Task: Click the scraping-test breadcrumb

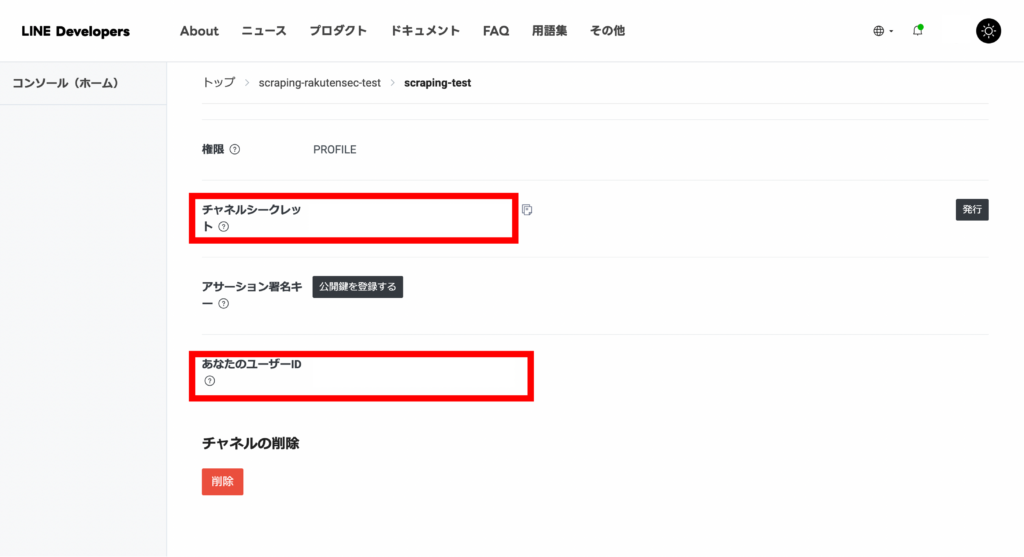Action: tap(438, 83)
